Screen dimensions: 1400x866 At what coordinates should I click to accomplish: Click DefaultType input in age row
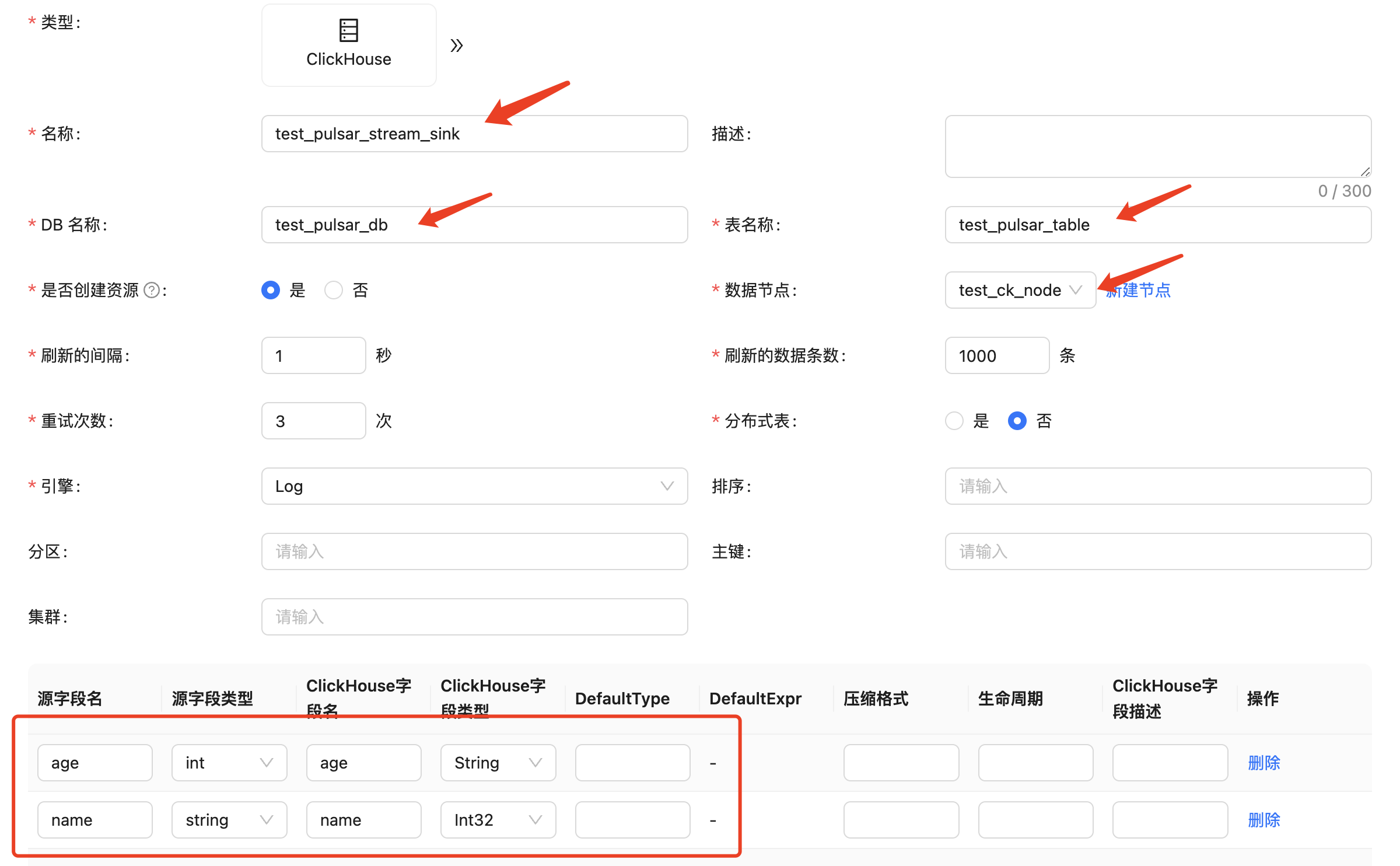633,763
